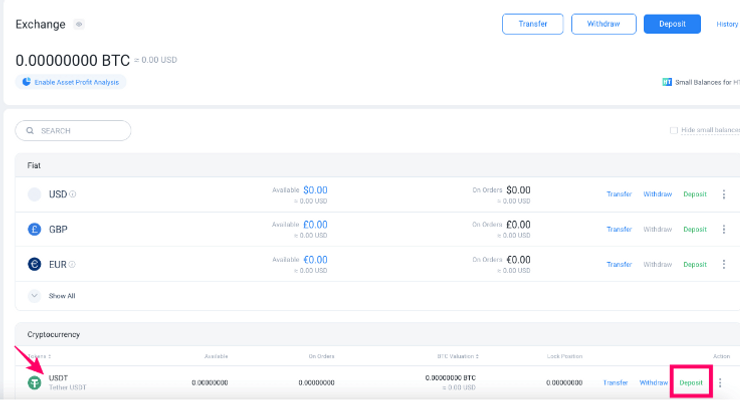Click Deposit in the GBP row
Screen dimensions: 740x402
[x=695, y=229]
